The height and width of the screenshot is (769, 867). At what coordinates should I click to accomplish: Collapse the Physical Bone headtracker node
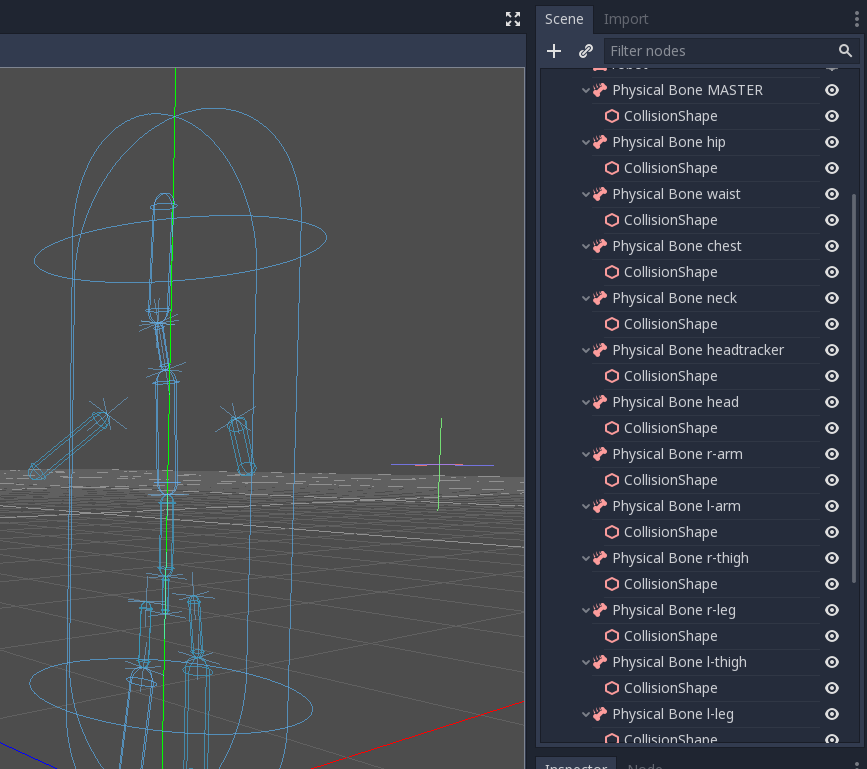tap(586, 350)
